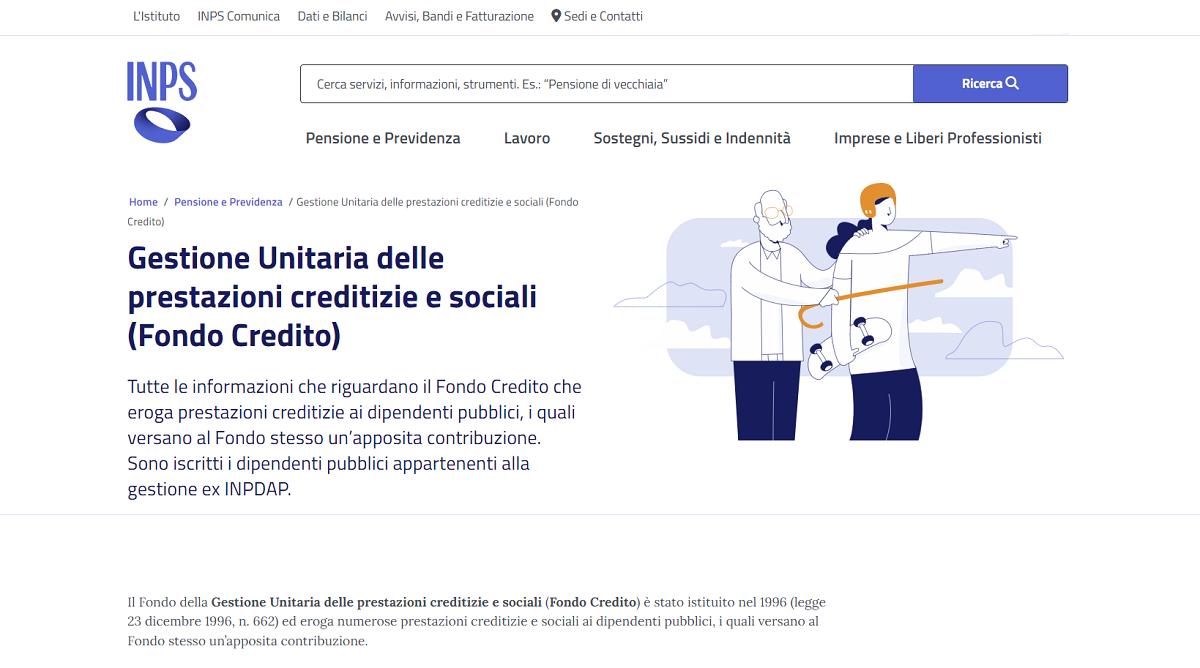Go to Home in breadcrumb
Viewport: 1200px width, 668px height.
pos(143,202)
